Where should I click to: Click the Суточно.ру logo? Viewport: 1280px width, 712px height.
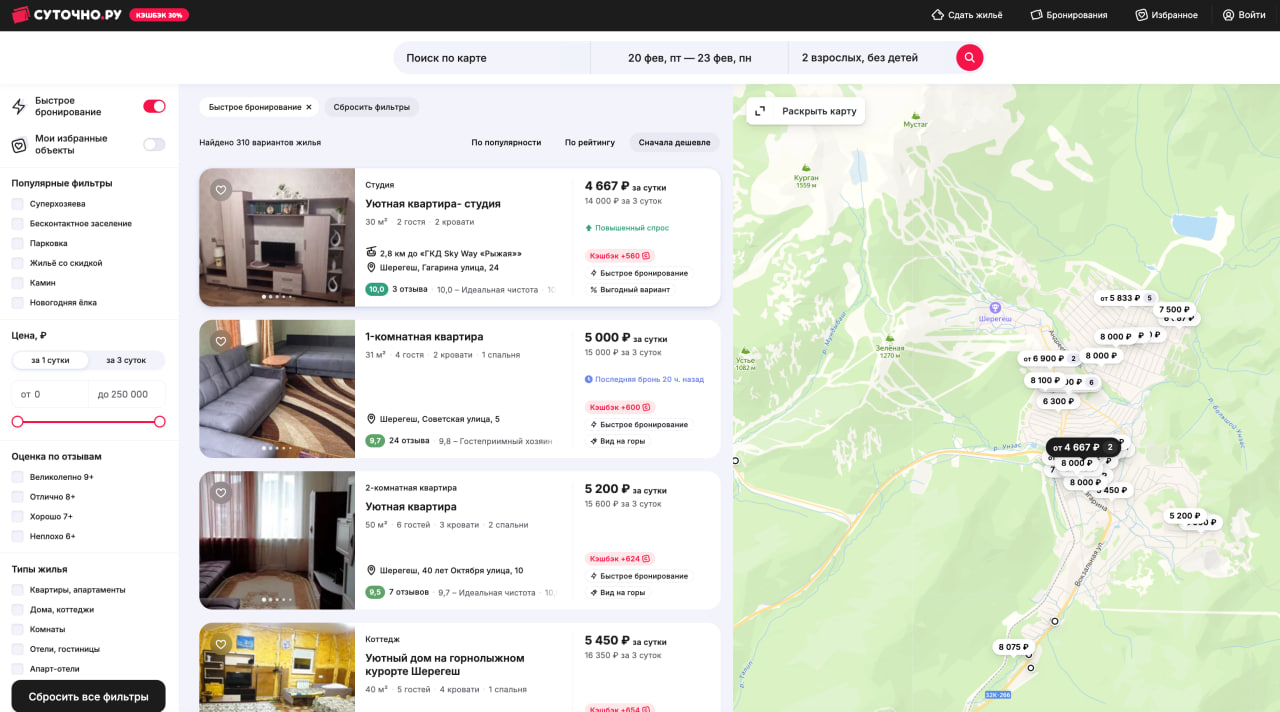coord(66,15)
